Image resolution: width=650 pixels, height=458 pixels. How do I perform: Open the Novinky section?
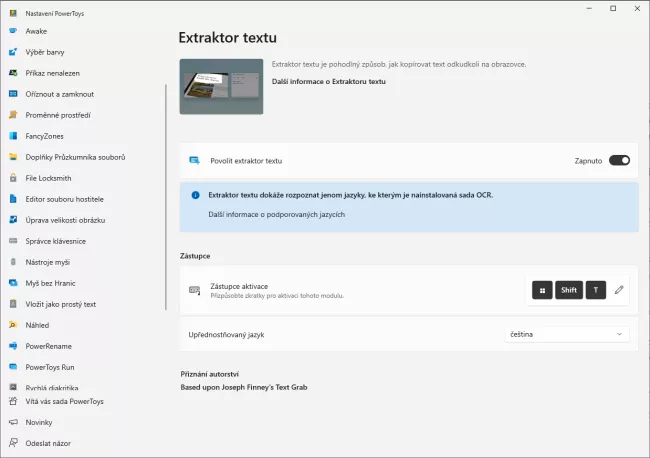(40, 422)
